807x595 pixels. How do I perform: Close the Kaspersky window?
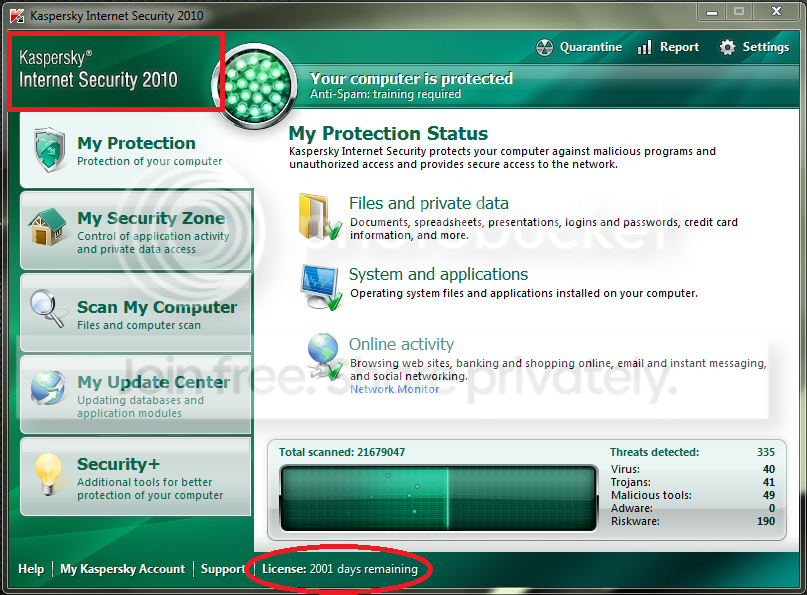tap(777, 12)
